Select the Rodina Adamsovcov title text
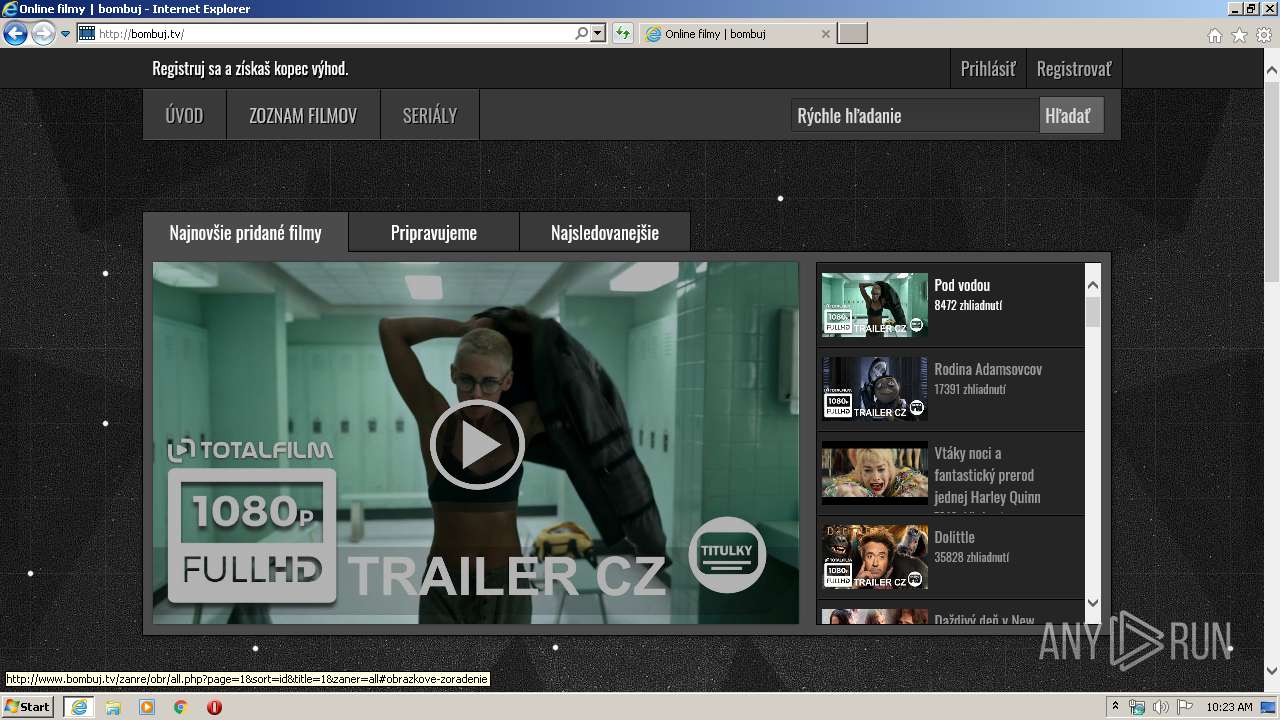 coord(988,369)
